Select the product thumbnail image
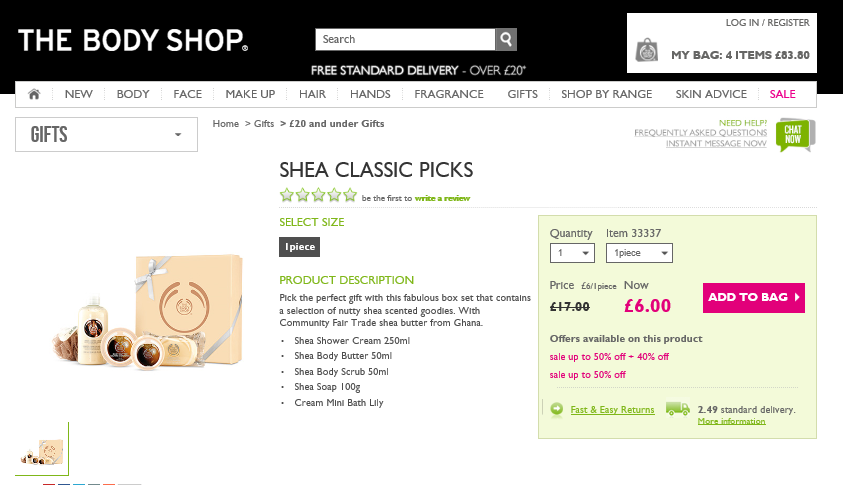The width and height of the screenshot is (843, 485). (x=41, y=448)
